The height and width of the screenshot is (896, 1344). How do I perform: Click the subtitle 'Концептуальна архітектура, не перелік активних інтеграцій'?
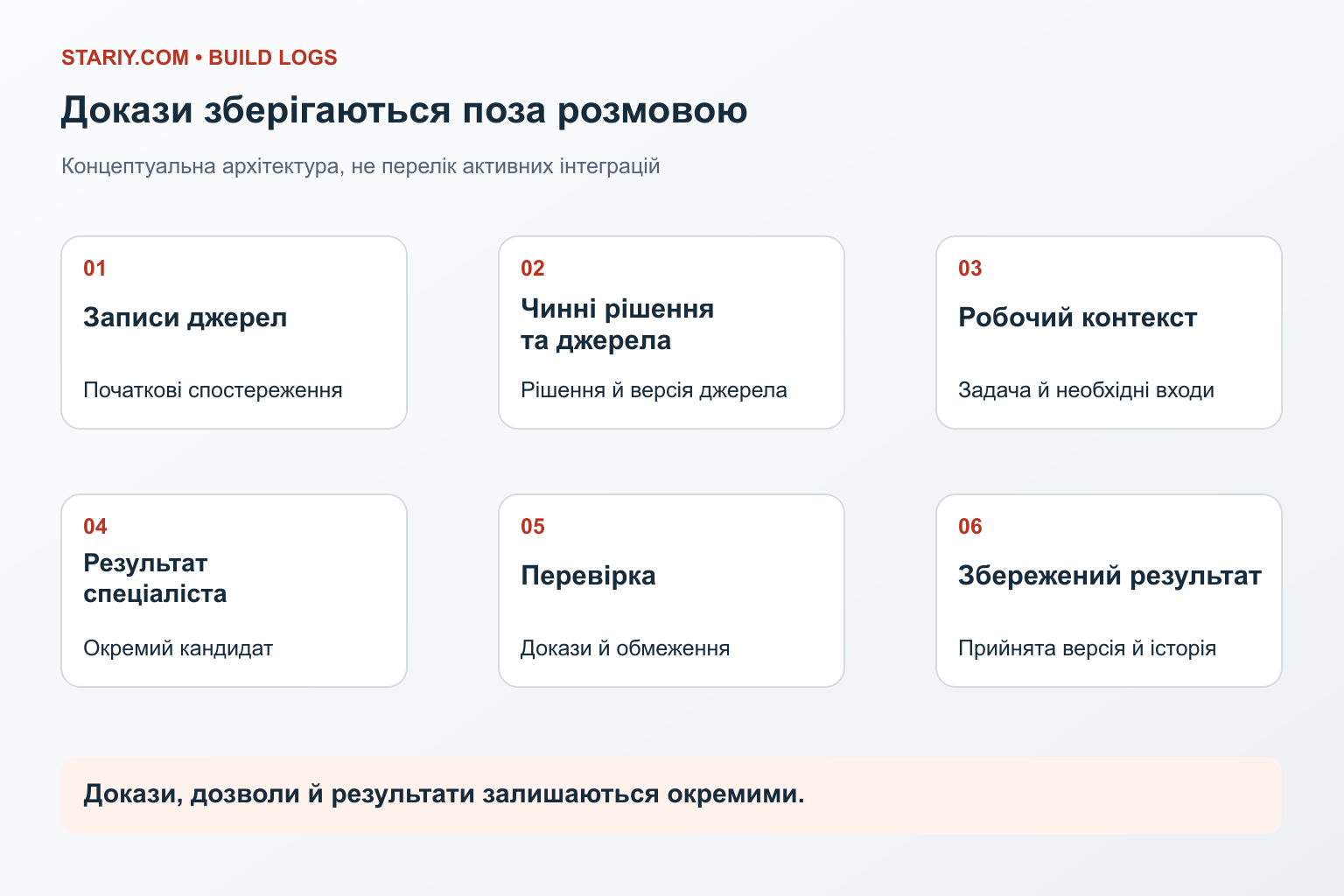[x=360, y=166]
